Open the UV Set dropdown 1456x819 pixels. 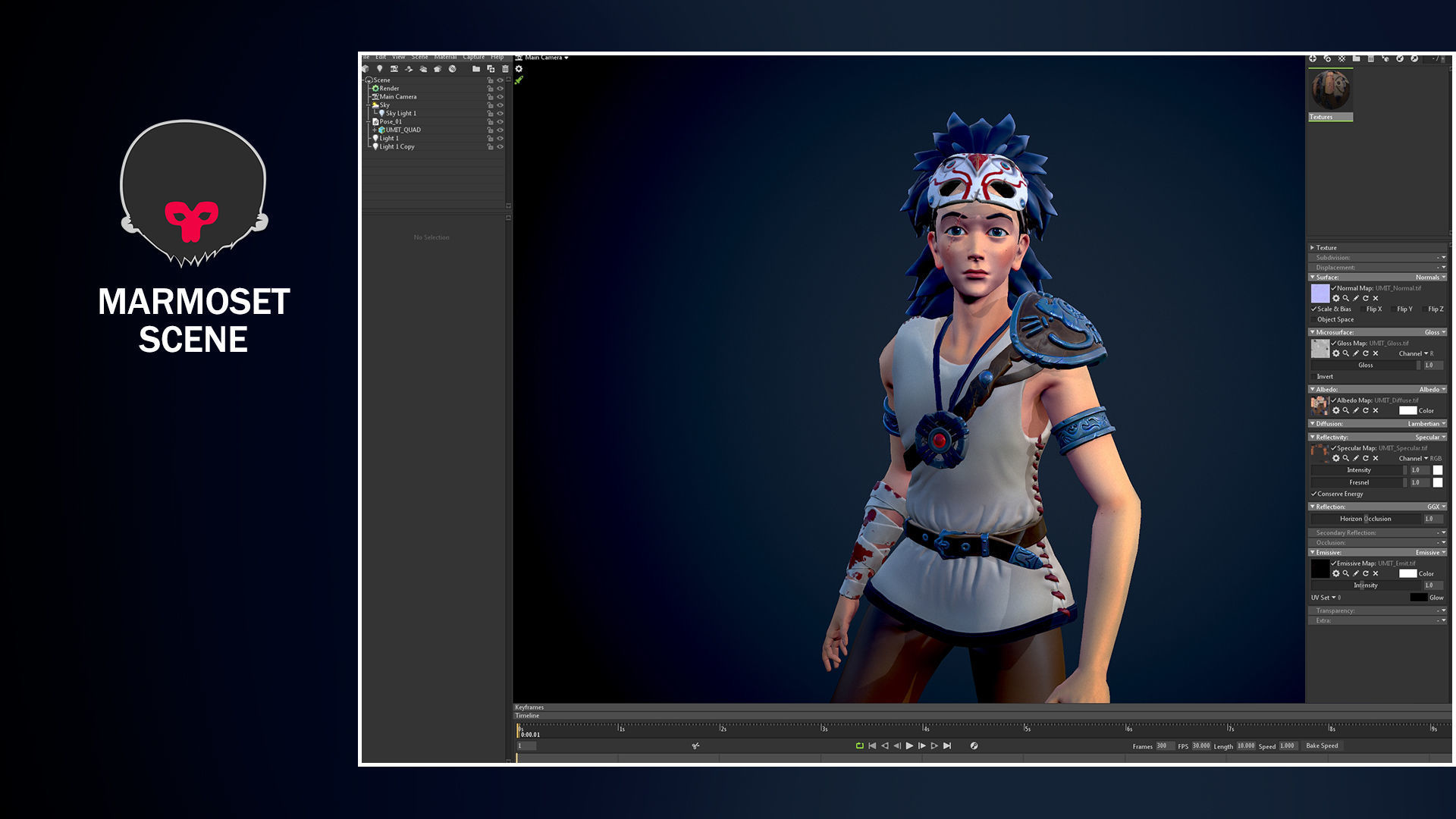pyautogui.click(x=1326, y=598)
